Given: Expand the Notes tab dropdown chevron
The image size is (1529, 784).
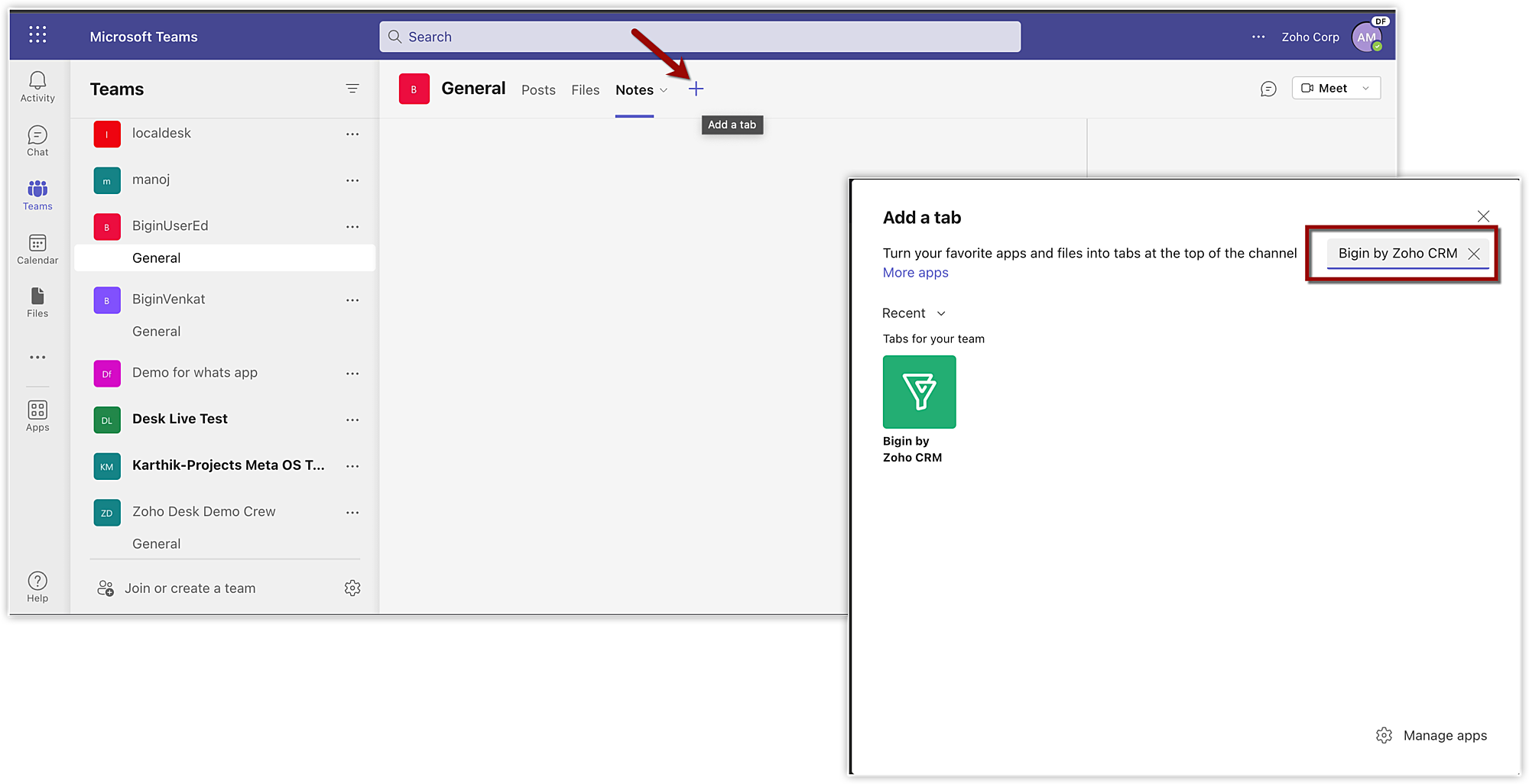Looking at the screenshot, I should pos(664,90).
